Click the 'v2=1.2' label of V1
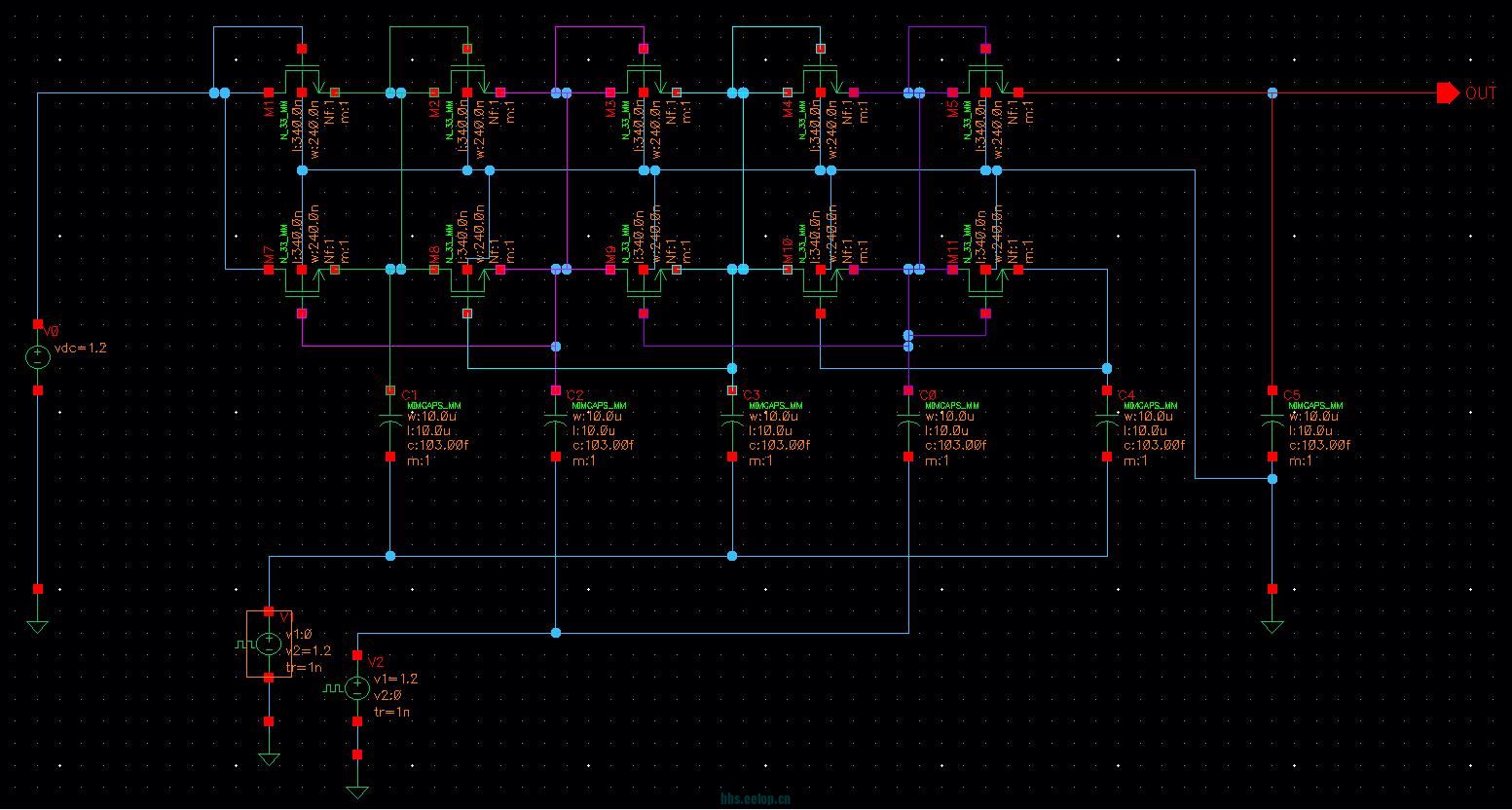The width and height of the screenshot is (1512, 810). (309, 650)
